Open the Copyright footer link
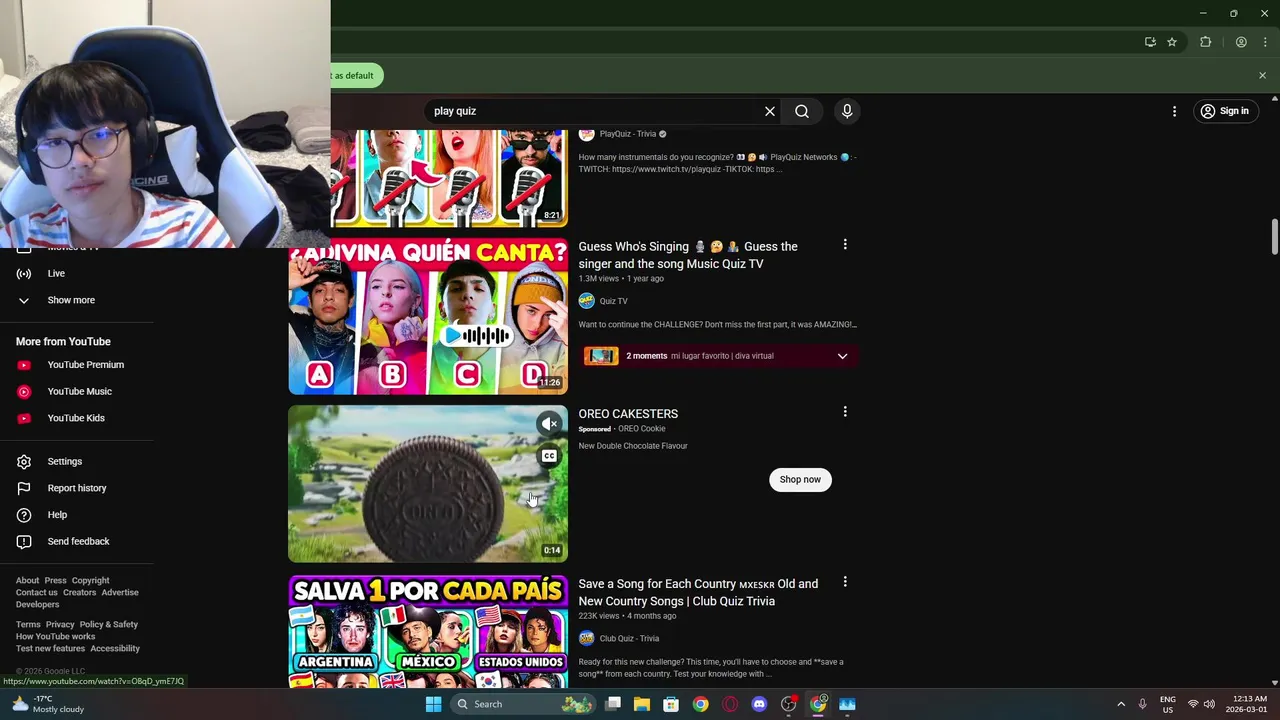The image size is (1280, 720). click(x=90, y=580)
